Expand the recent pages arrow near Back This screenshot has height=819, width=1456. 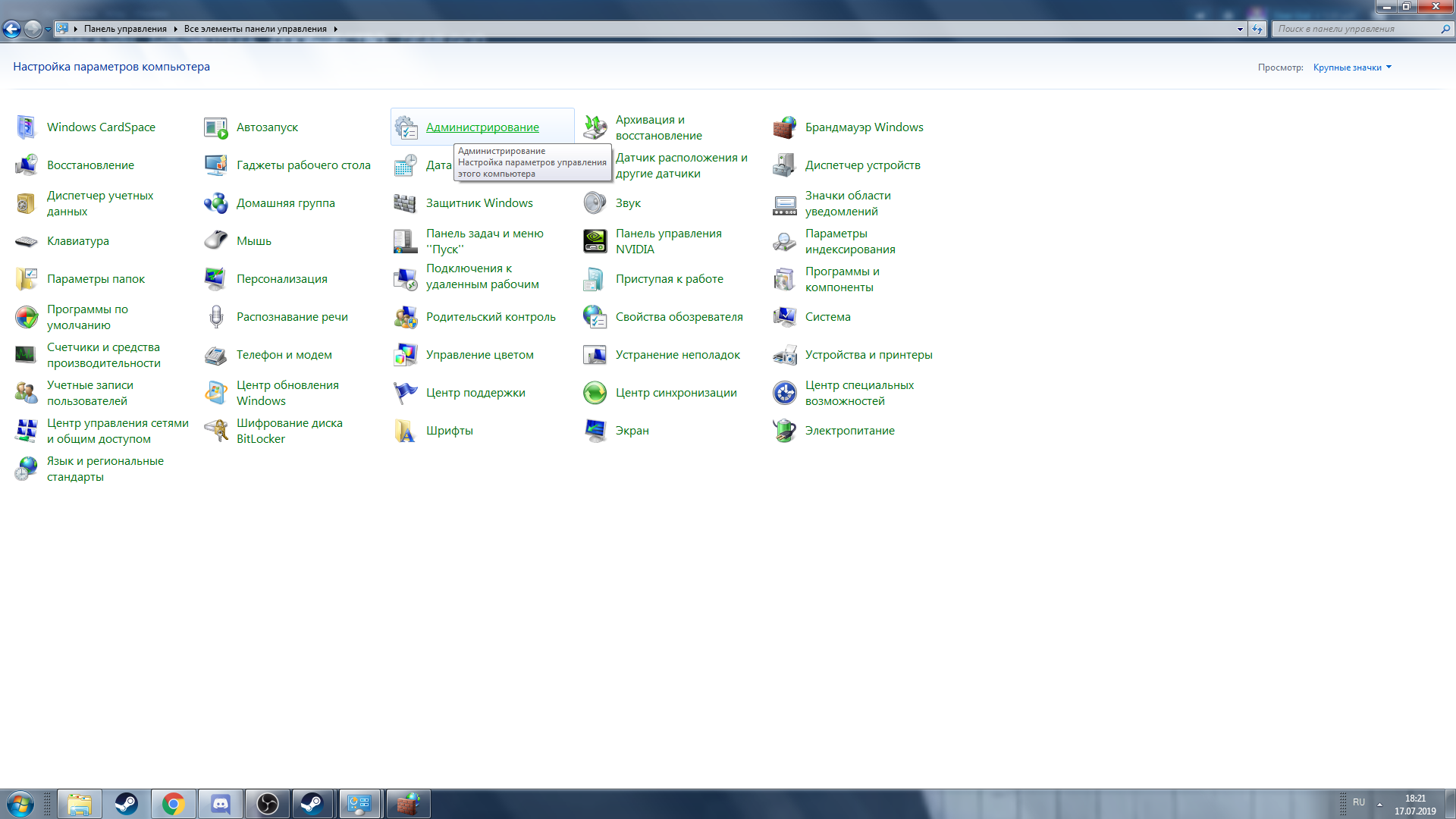click(x=48, y=29)
